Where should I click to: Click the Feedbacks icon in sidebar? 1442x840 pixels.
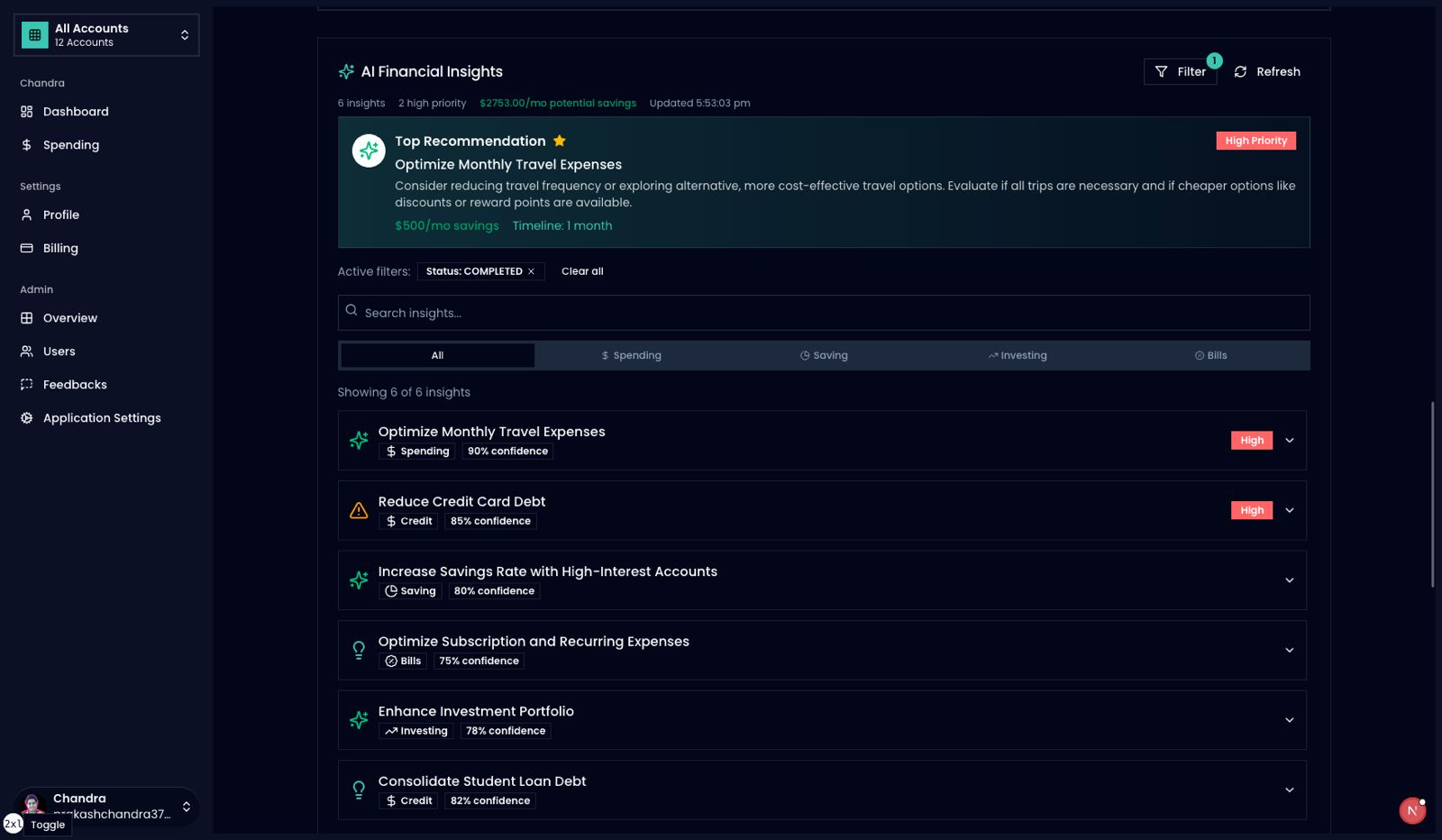coord(27,385)
